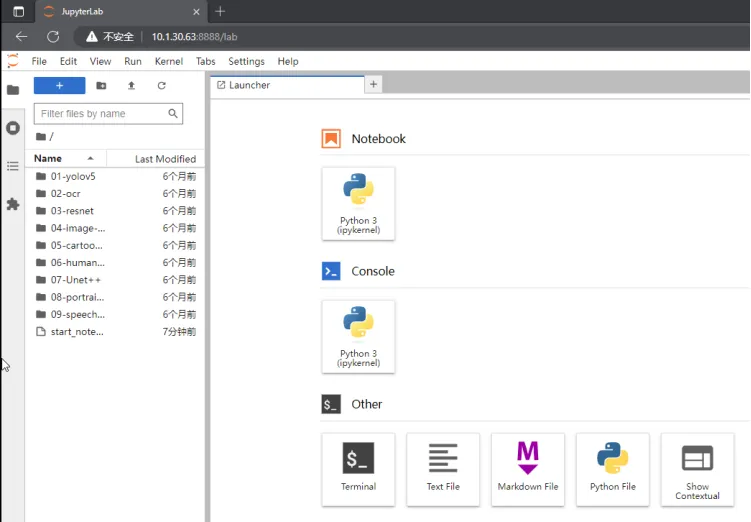This screenshot has width=751, height=522.
Task: Close the JupyterLab browser tab
Action: pos(196,12)
